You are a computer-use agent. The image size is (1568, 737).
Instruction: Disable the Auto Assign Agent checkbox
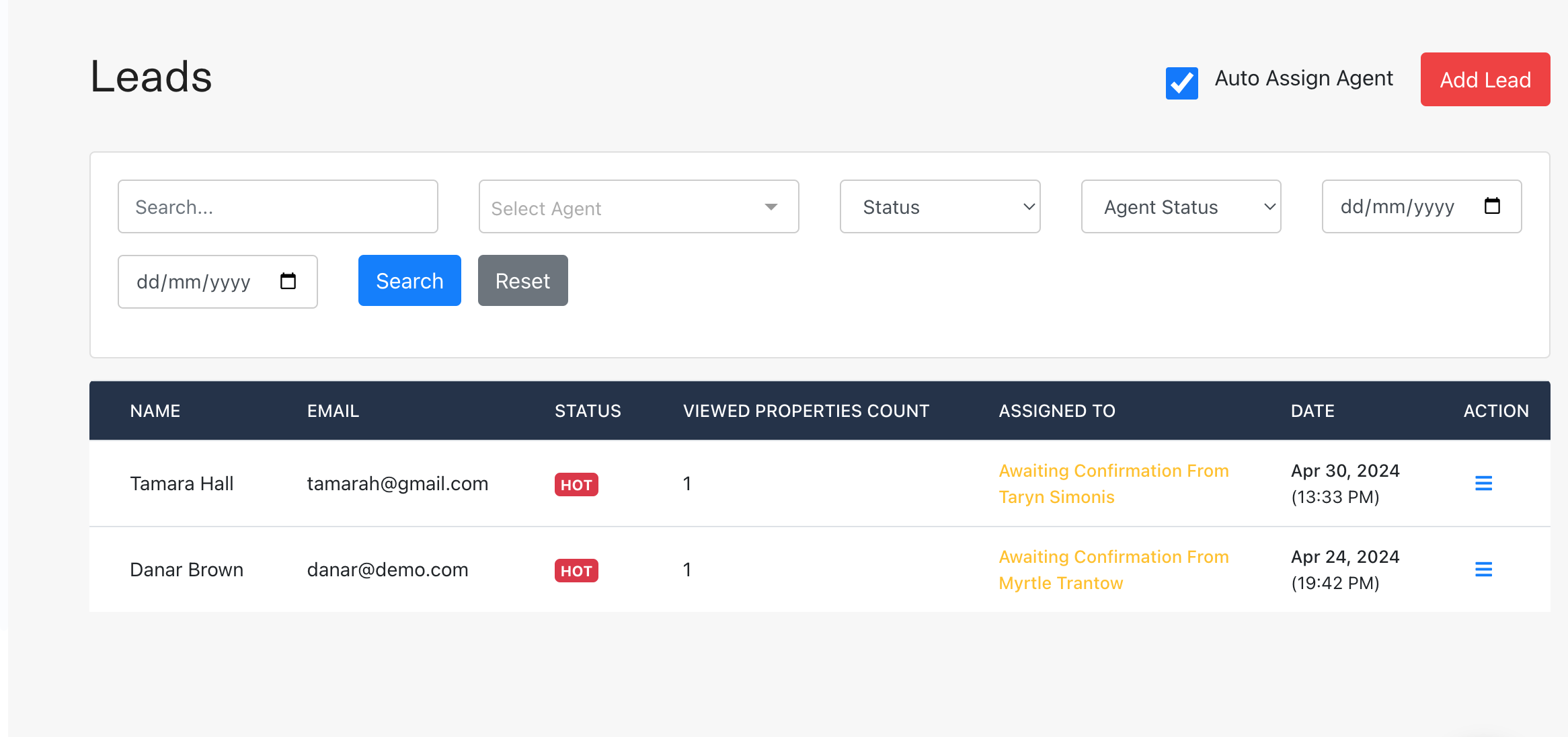click(x=1181, y=83)
